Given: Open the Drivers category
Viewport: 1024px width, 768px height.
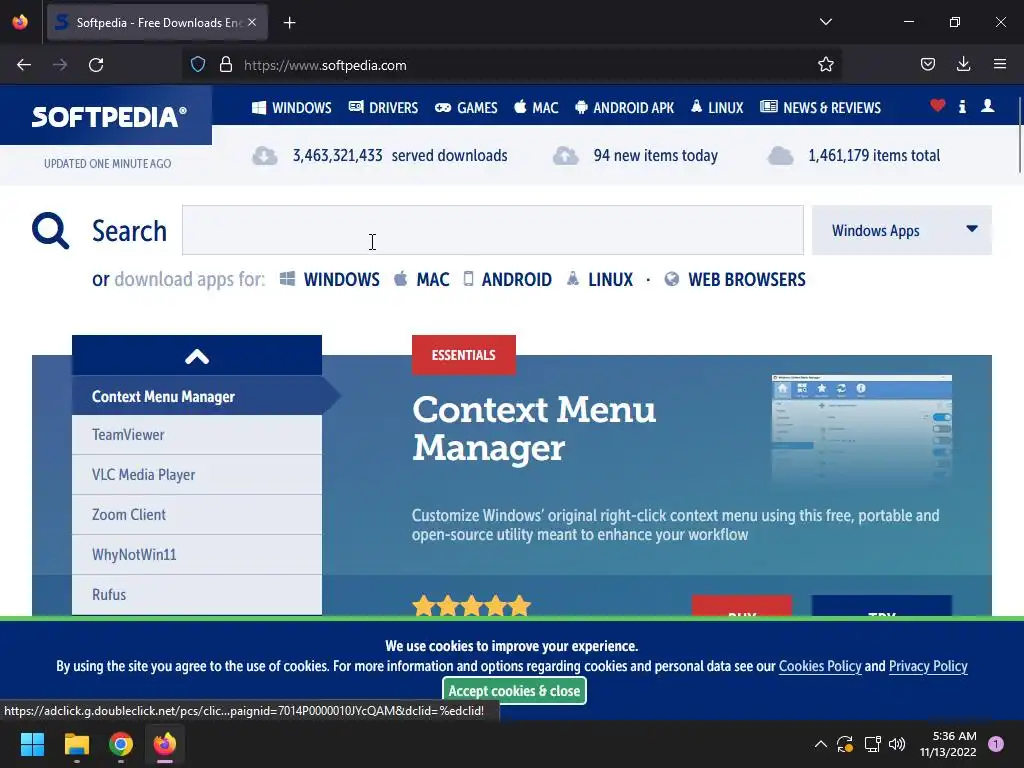Looking at the screenshot, I should pyautogui.click(x=383, y=108).
